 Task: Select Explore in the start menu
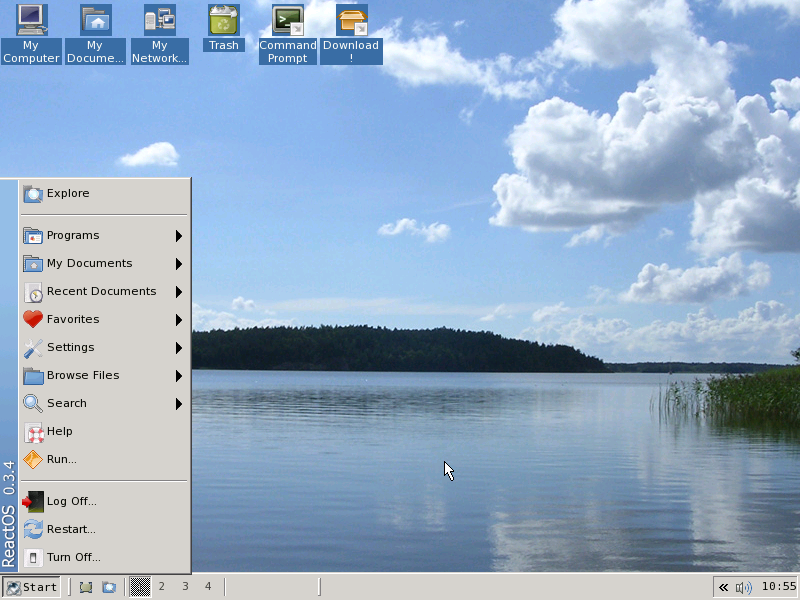click(x=68, y=194)
